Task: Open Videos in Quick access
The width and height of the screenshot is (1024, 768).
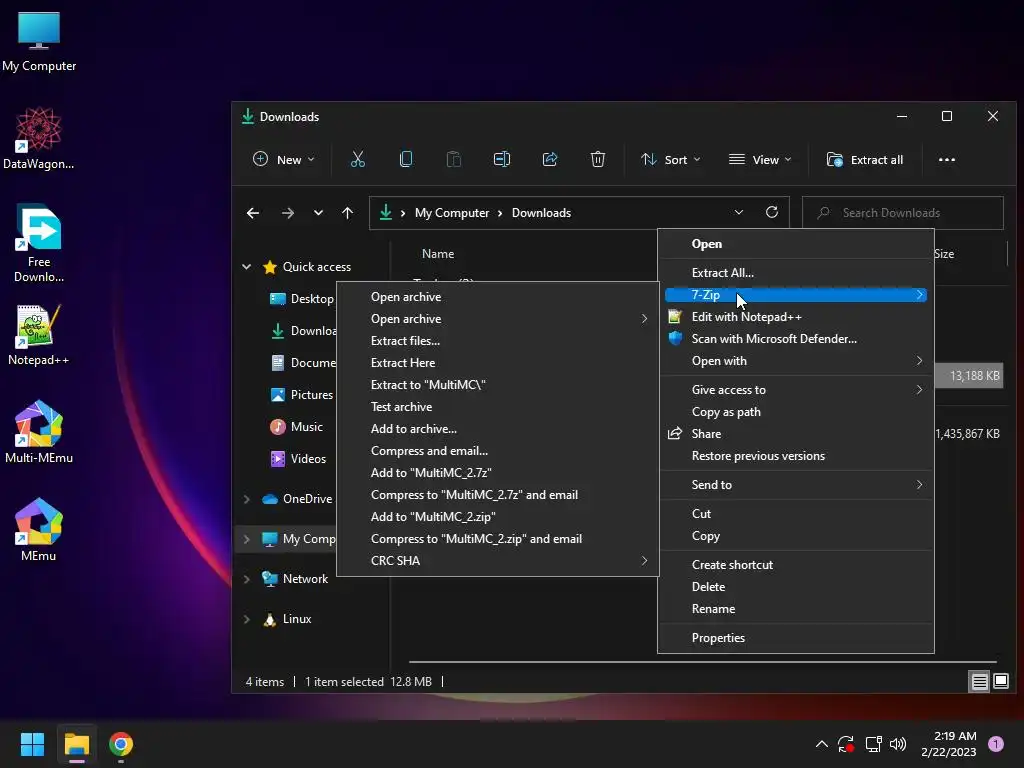Action: click(x=298, y=458)
